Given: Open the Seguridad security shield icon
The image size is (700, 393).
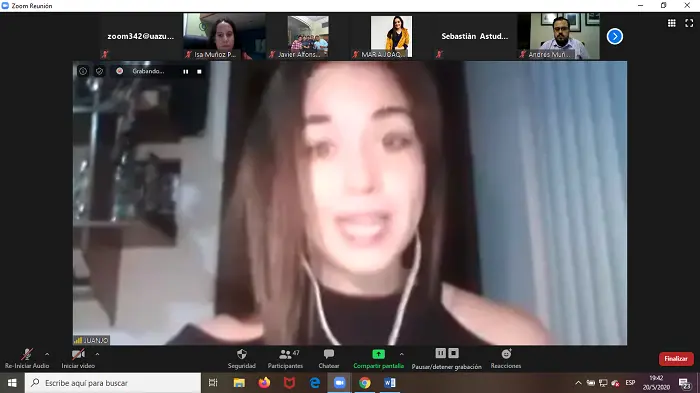Looking at the screenshot, I should [x=242, y=354].
